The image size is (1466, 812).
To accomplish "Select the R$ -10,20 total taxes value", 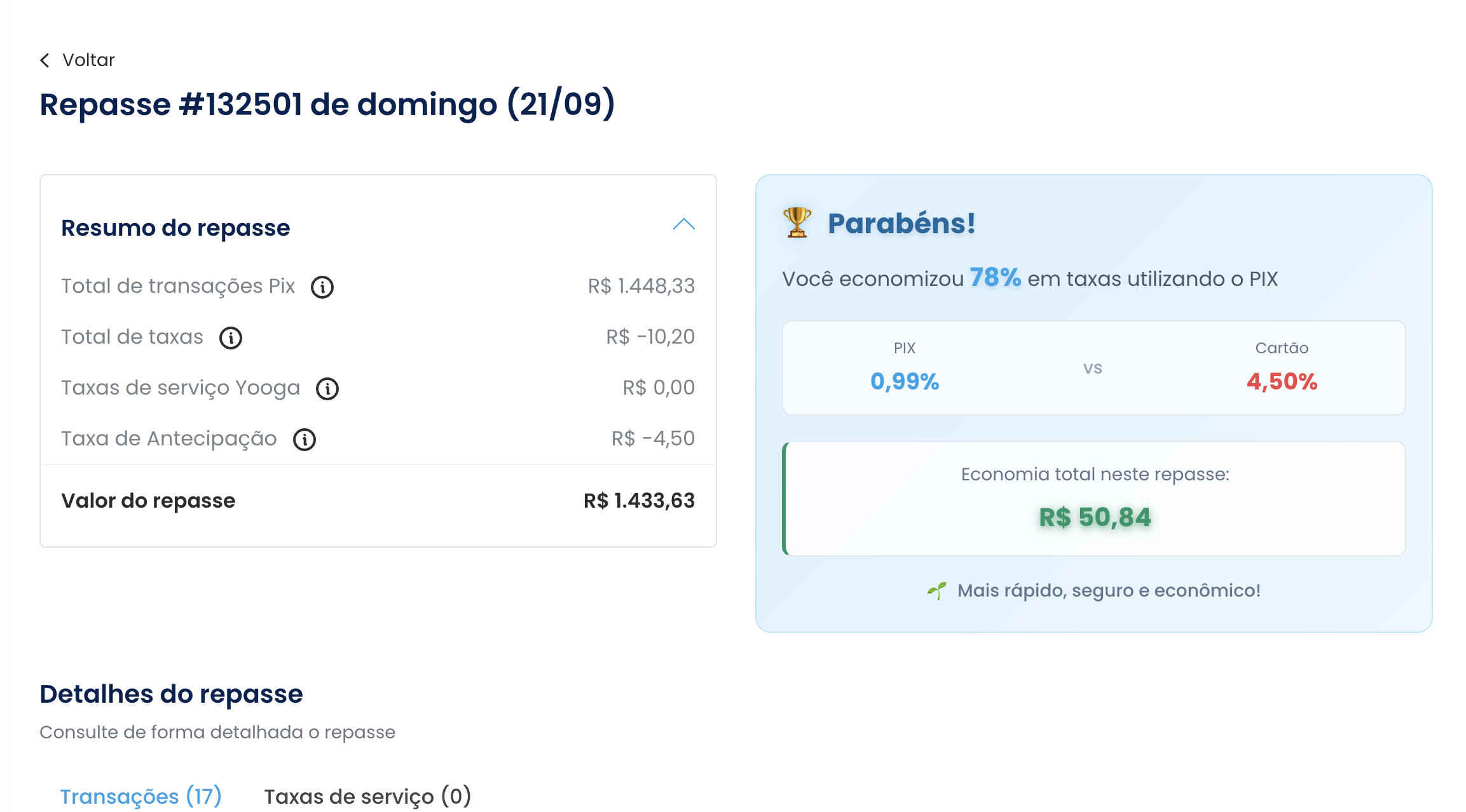I will click(x=650, y=337).
